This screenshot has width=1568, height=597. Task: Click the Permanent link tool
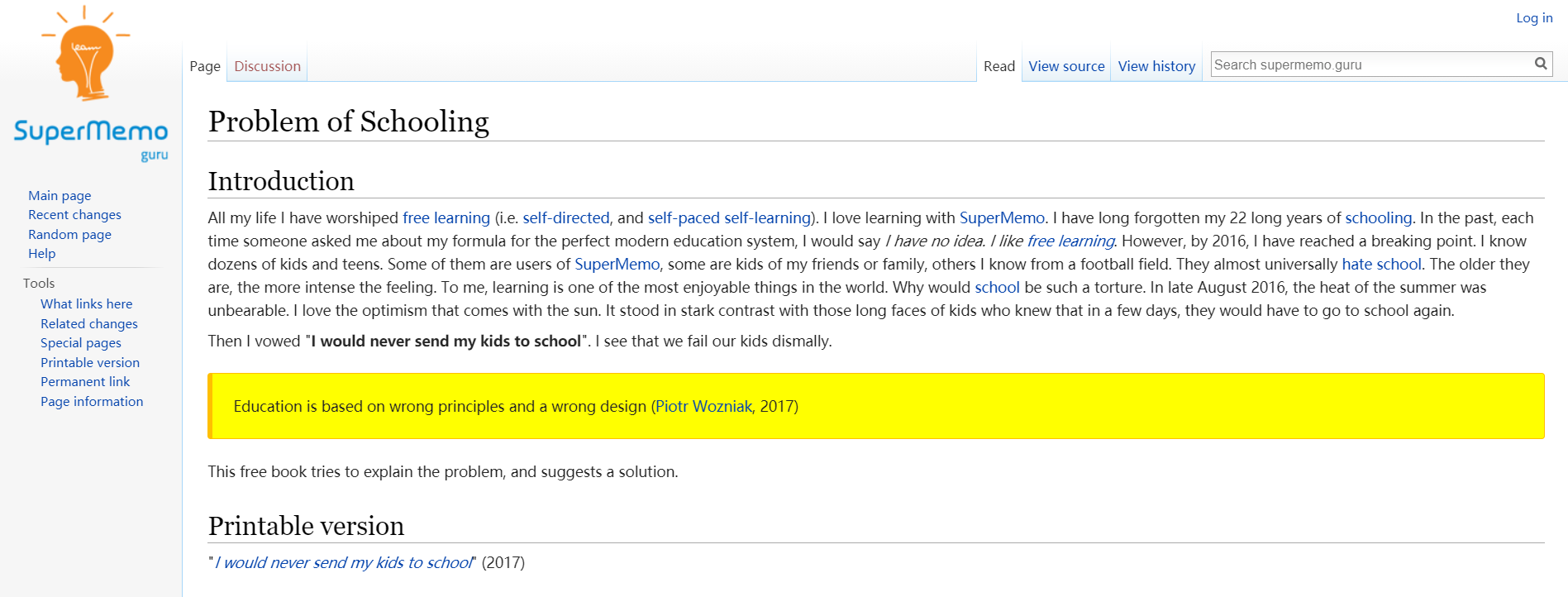point(85,382)
